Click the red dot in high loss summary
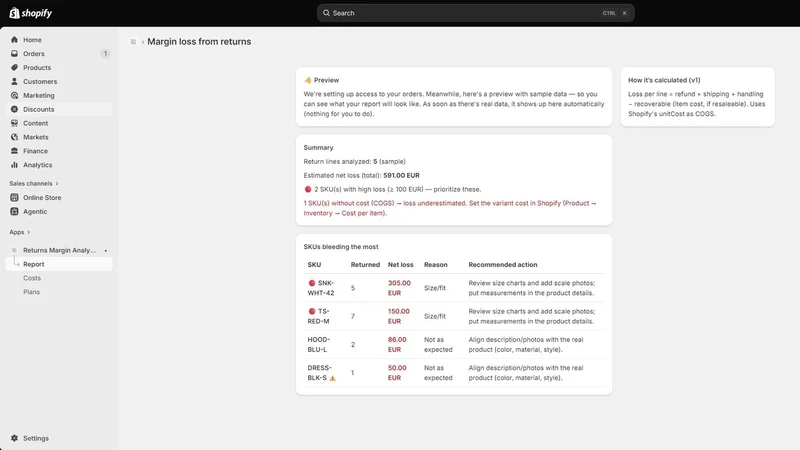Viewport: 800px width, 450px height. click(x=308, y=189)
